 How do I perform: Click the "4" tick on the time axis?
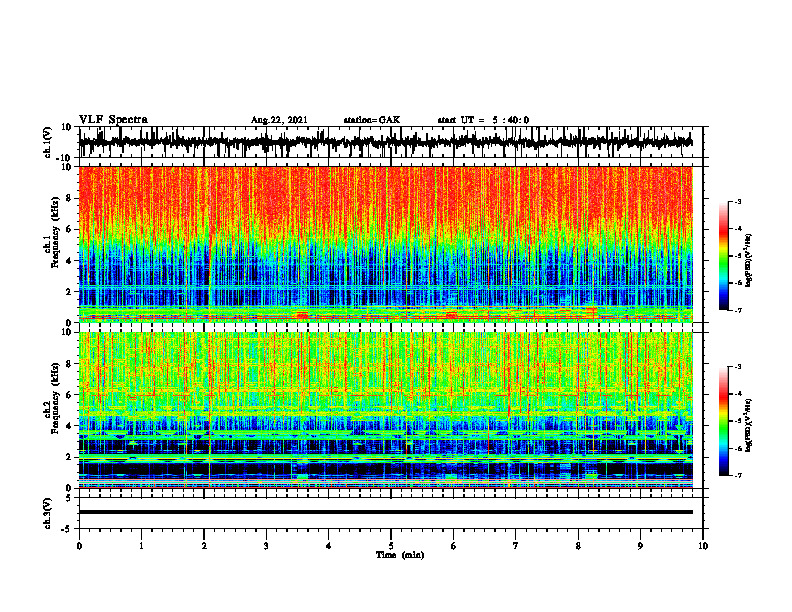pos(328,546)
